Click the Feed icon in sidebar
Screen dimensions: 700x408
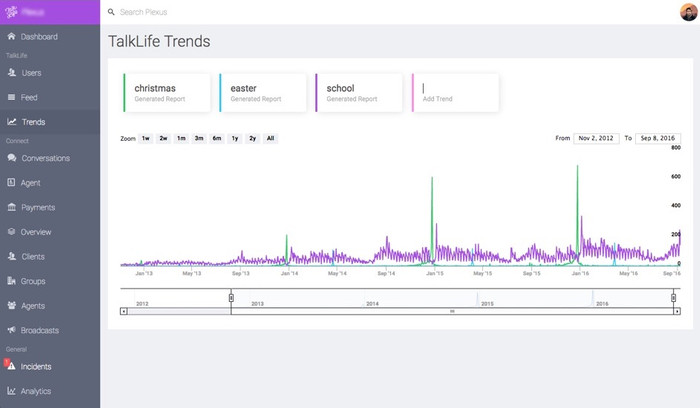[11, 98]
